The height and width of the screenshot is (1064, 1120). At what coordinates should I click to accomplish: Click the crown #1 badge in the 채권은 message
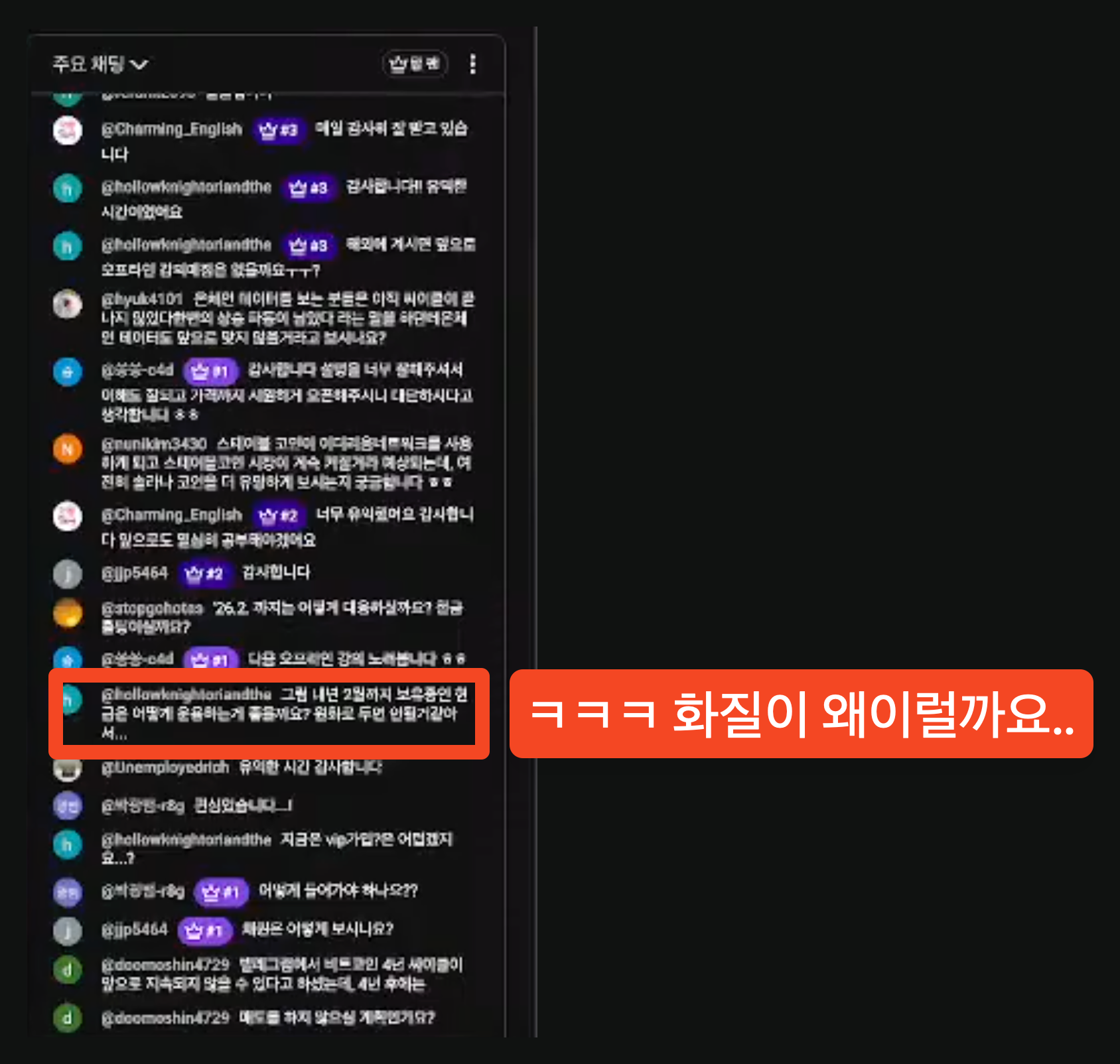click(x=205, y=931)
